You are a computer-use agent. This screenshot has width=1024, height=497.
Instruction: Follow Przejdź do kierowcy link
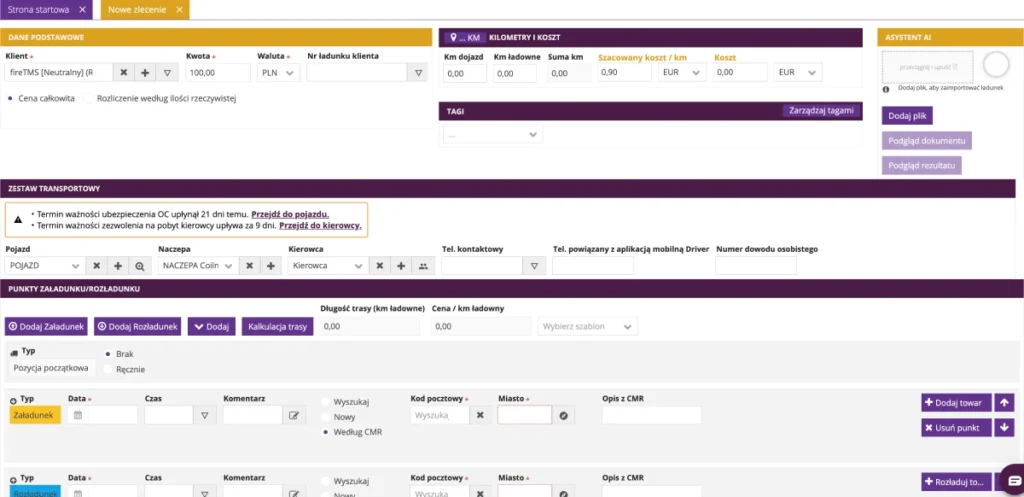point(320,225)
